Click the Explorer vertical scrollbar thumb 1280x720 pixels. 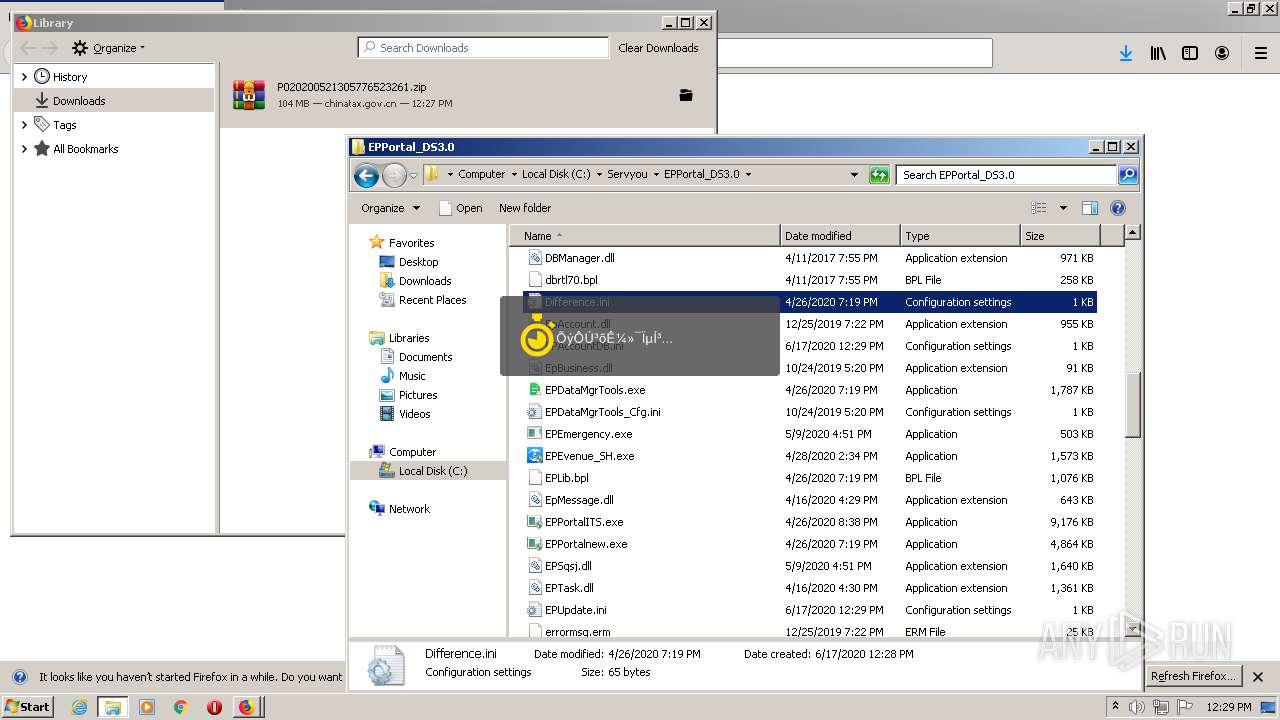(x=1133, y=405)
